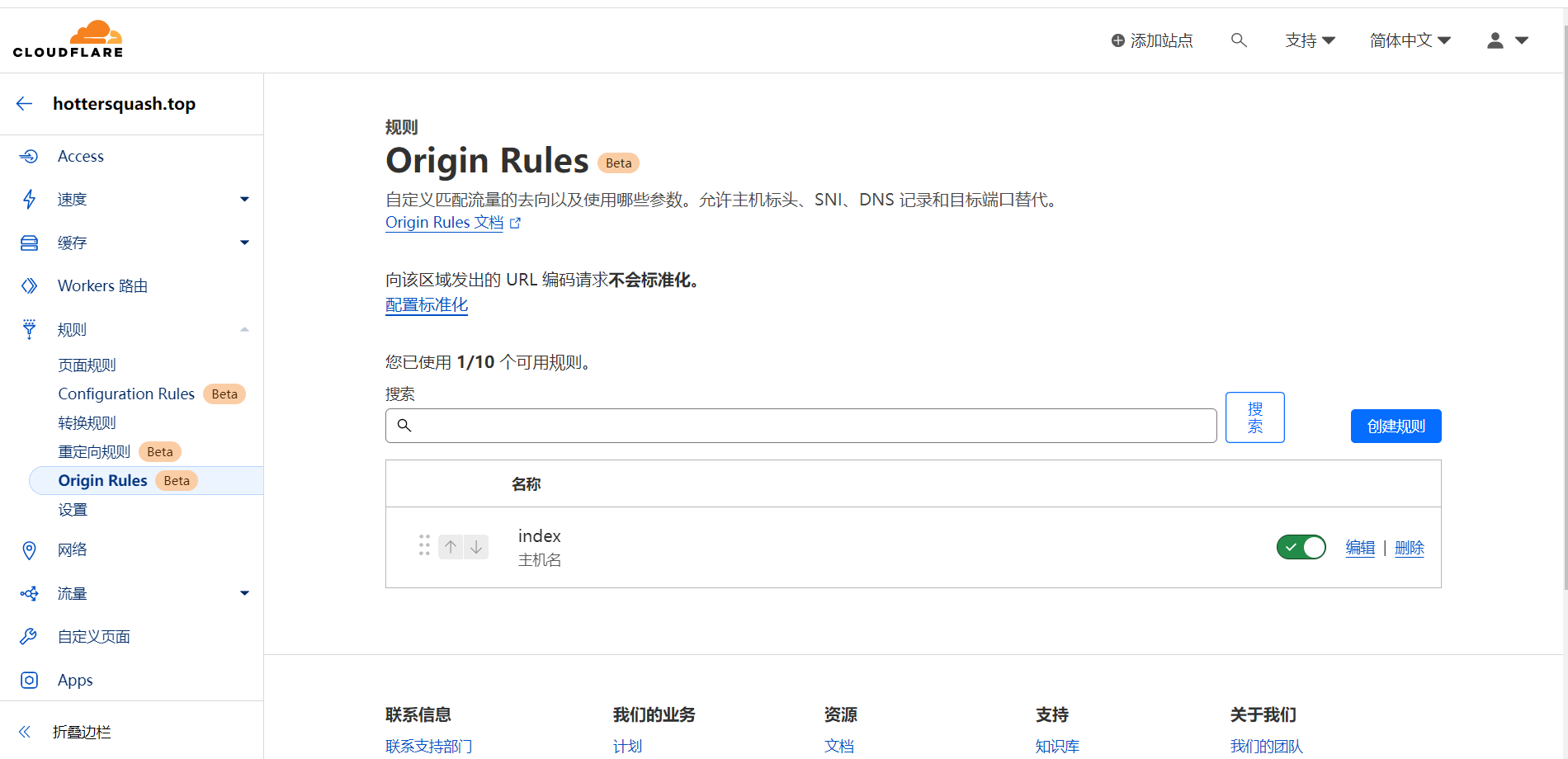This screenshot has width=1568, height=759.
Task: Click the 我们的团队 footer link
Action: [1266, 746]
